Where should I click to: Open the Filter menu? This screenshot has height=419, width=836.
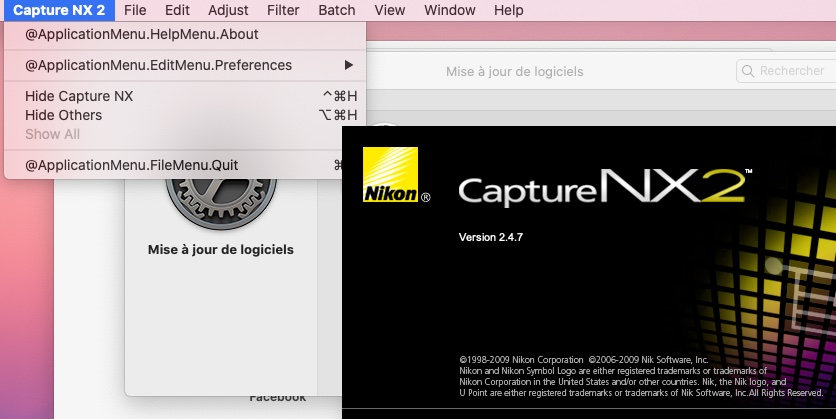(x=283, y=10)
